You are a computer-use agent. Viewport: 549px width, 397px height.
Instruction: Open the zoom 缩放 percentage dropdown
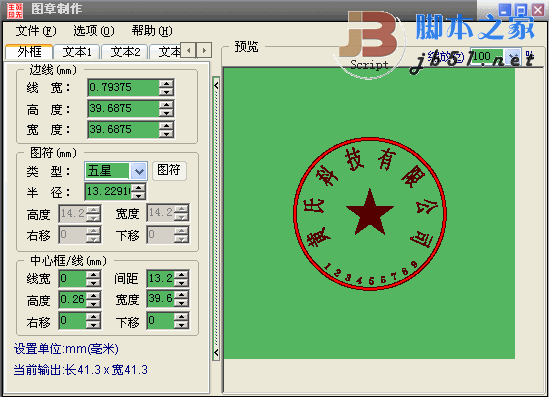[514, 56]
